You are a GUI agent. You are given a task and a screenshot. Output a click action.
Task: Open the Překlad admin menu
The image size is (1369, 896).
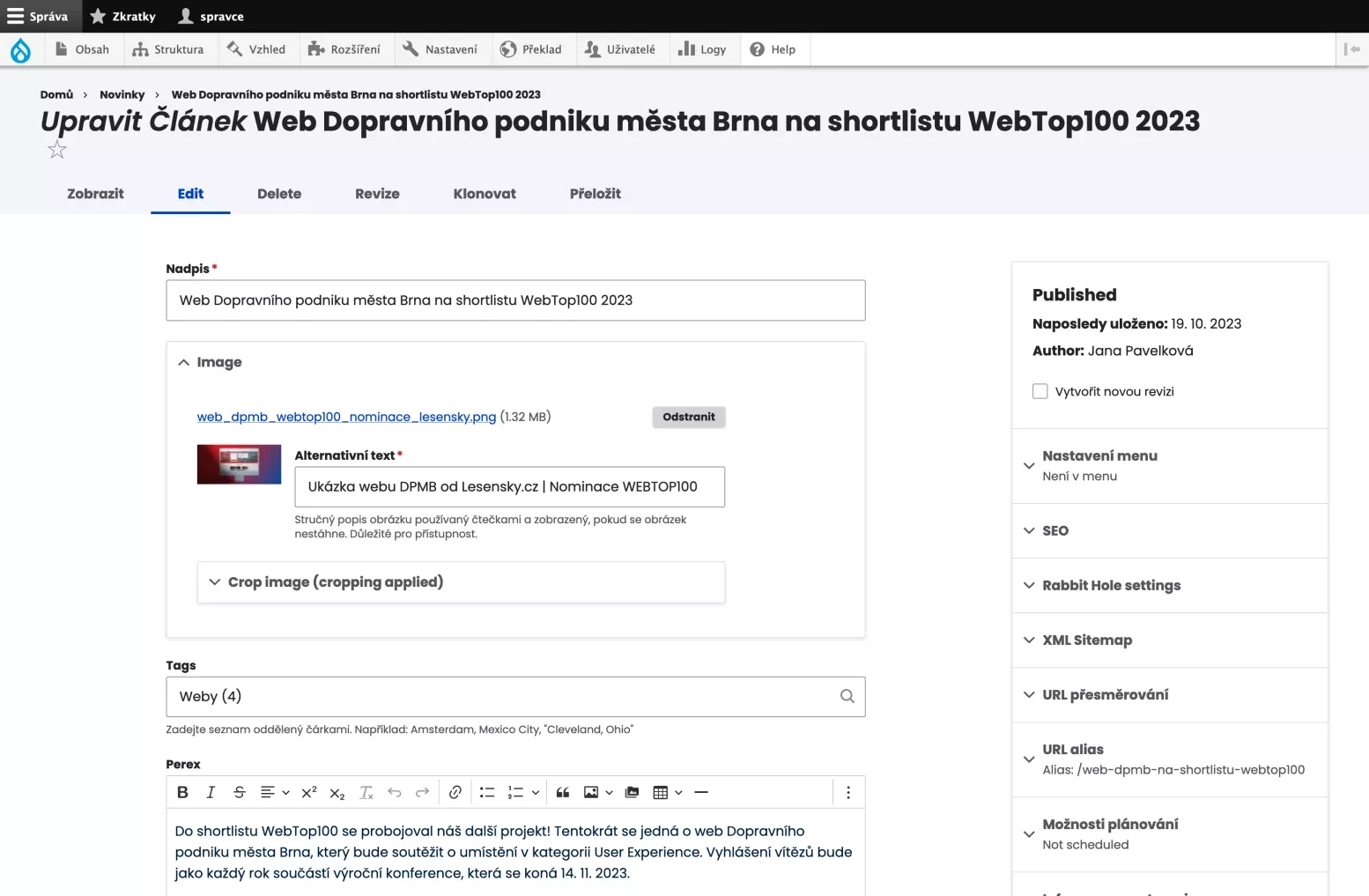coord(531,49)
